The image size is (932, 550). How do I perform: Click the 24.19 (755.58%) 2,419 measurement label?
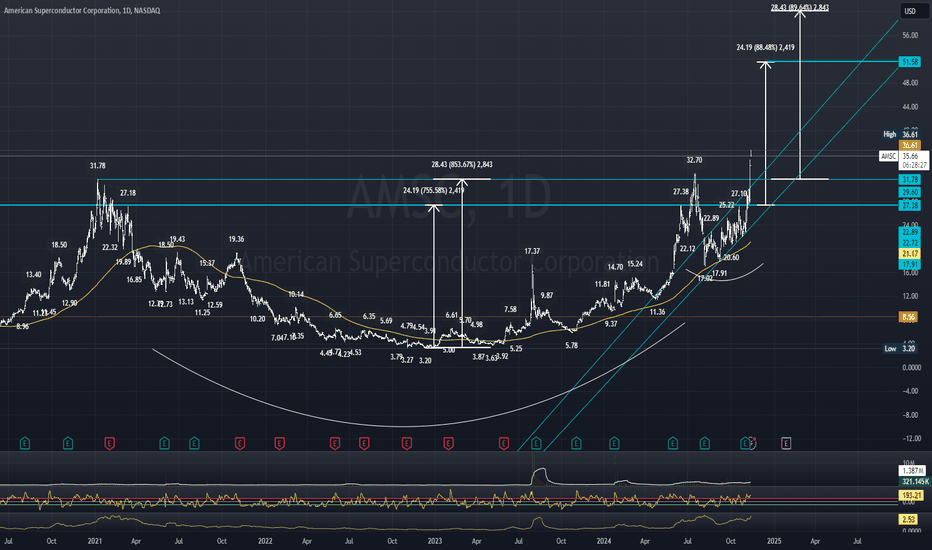coord(433,191)
